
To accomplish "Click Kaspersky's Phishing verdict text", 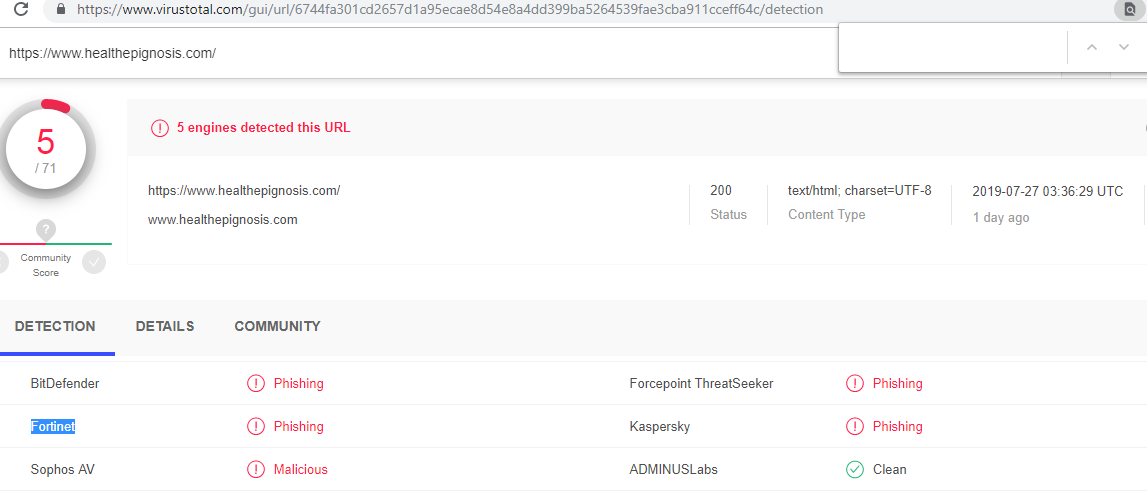I will [898, 426].
